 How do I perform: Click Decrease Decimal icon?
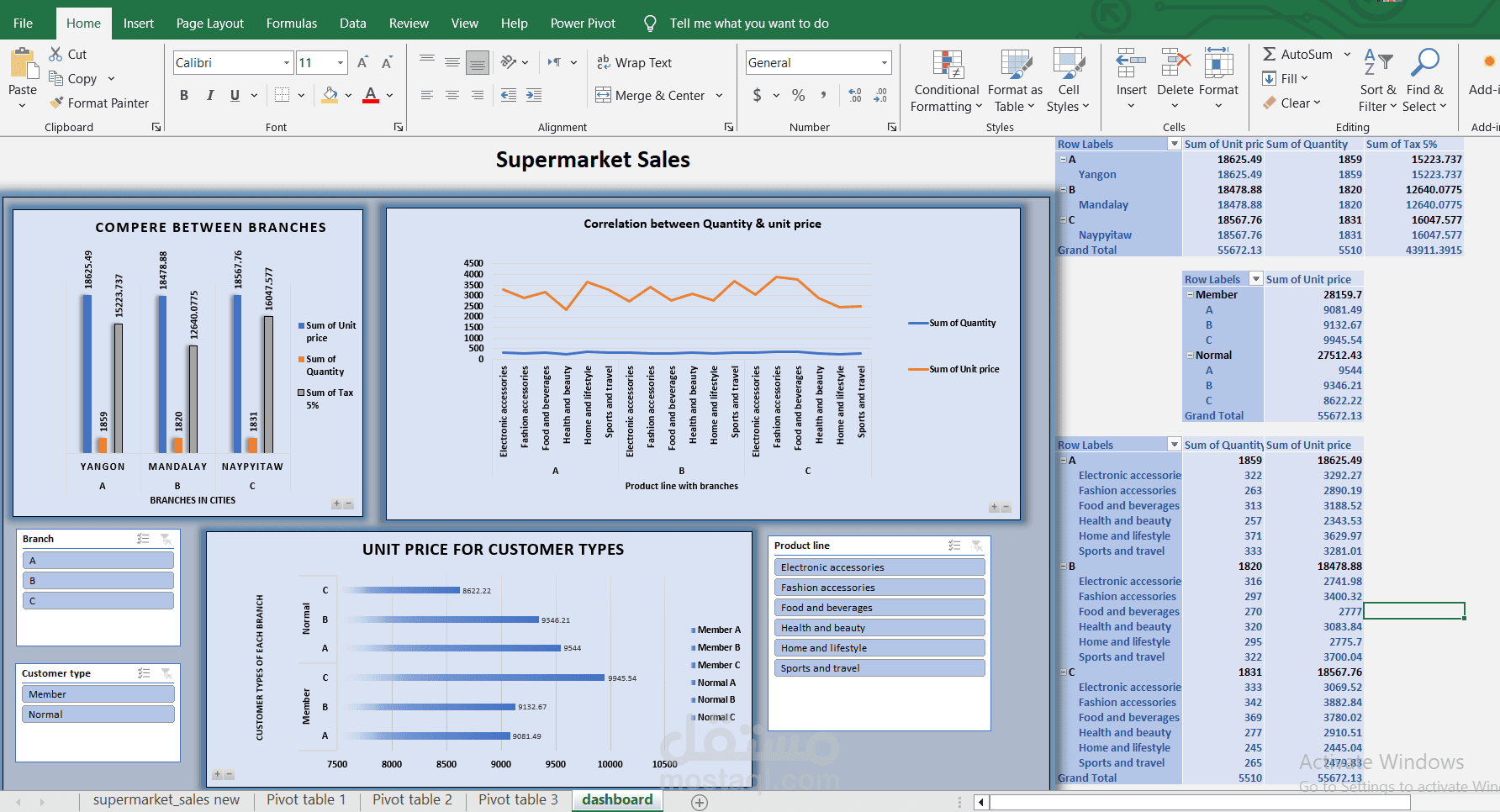click(880, 95)
